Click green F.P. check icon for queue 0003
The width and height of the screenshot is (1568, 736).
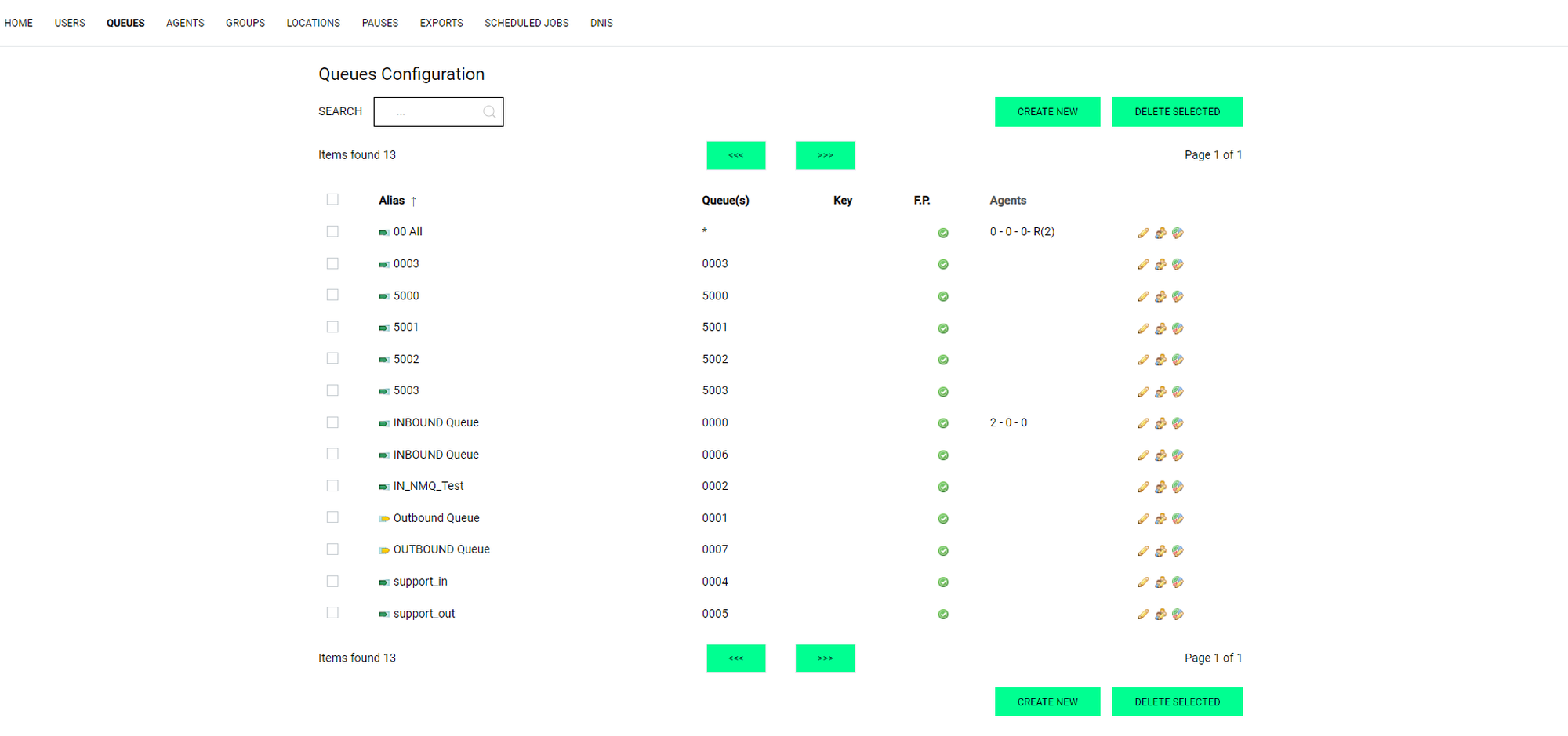click(943, 265)
